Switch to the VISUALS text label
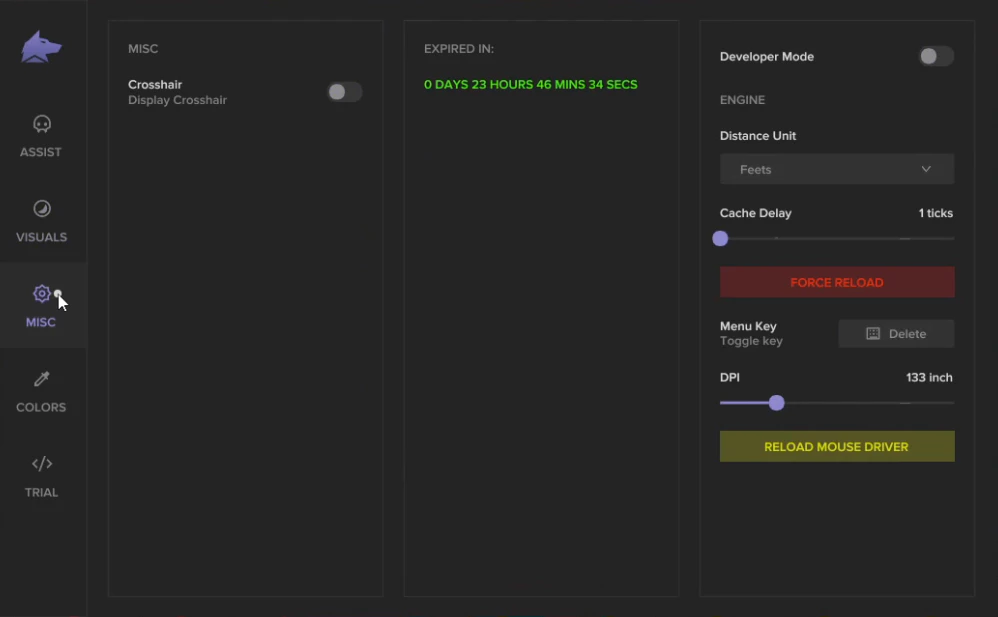This screenshot has height=617, width=998. (41, 237)
